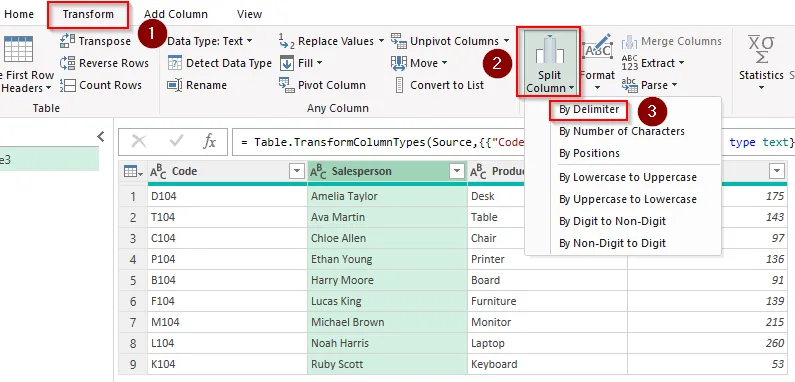The height and width of the screenshot is (382, 795).
Task: Click the Code column ABC type icon
Action: tap(158, 172)
